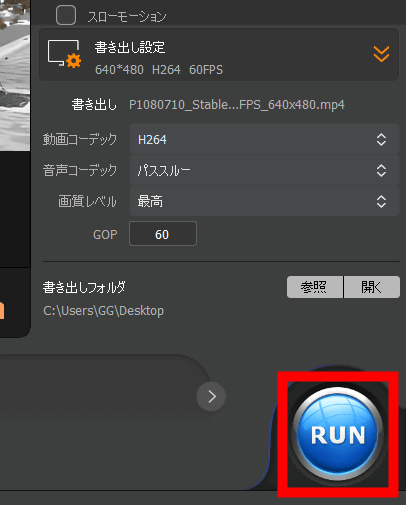
Task: Click the 書き出し設定 header title
Action: coord(130,47)
